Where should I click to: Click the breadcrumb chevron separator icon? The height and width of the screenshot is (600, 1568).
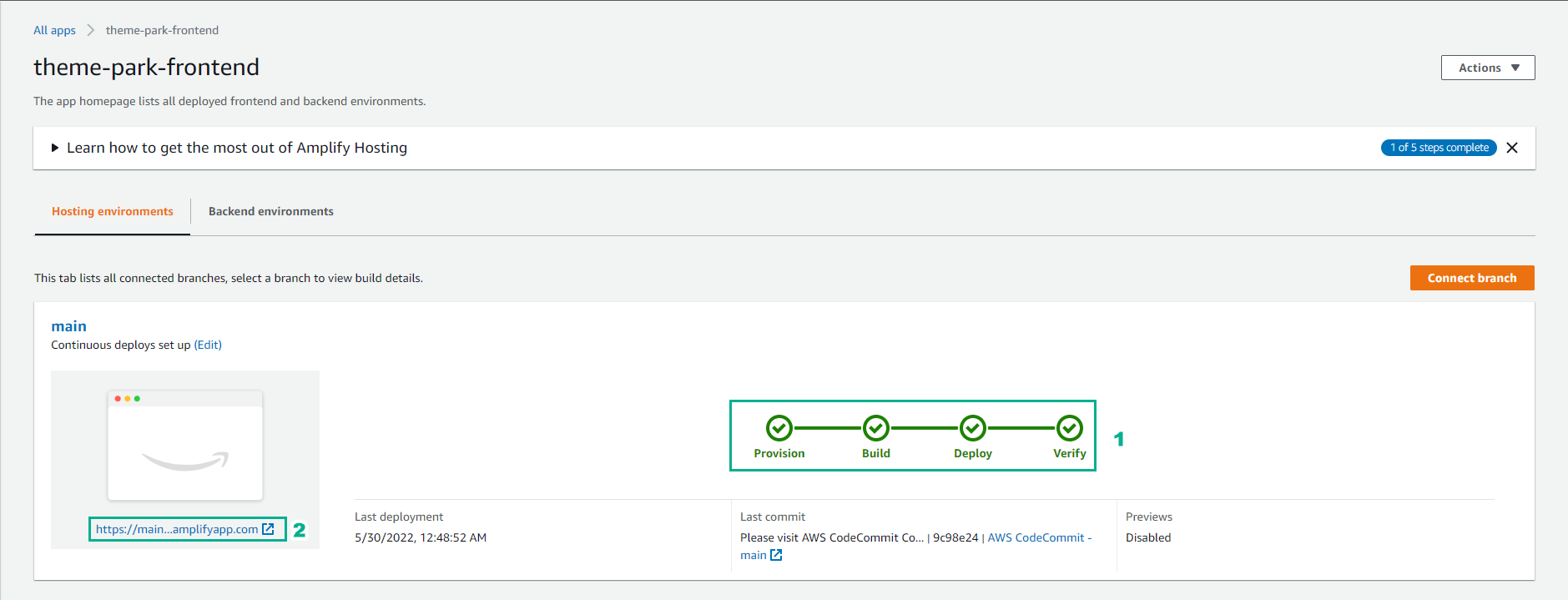pos(90,30)
